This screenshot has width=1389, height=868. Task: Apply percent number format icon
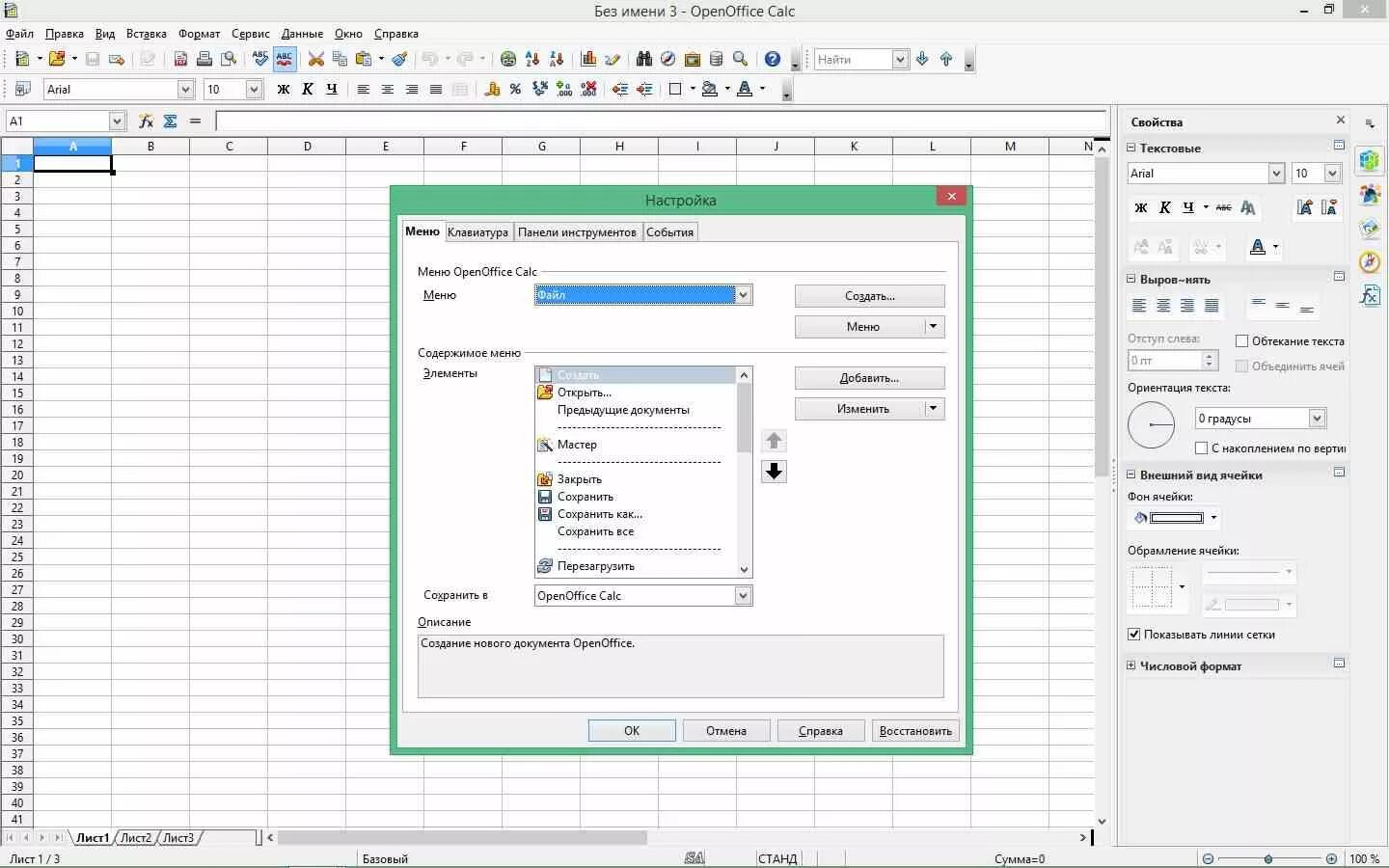pyautogui.click(x=516, y=89)
